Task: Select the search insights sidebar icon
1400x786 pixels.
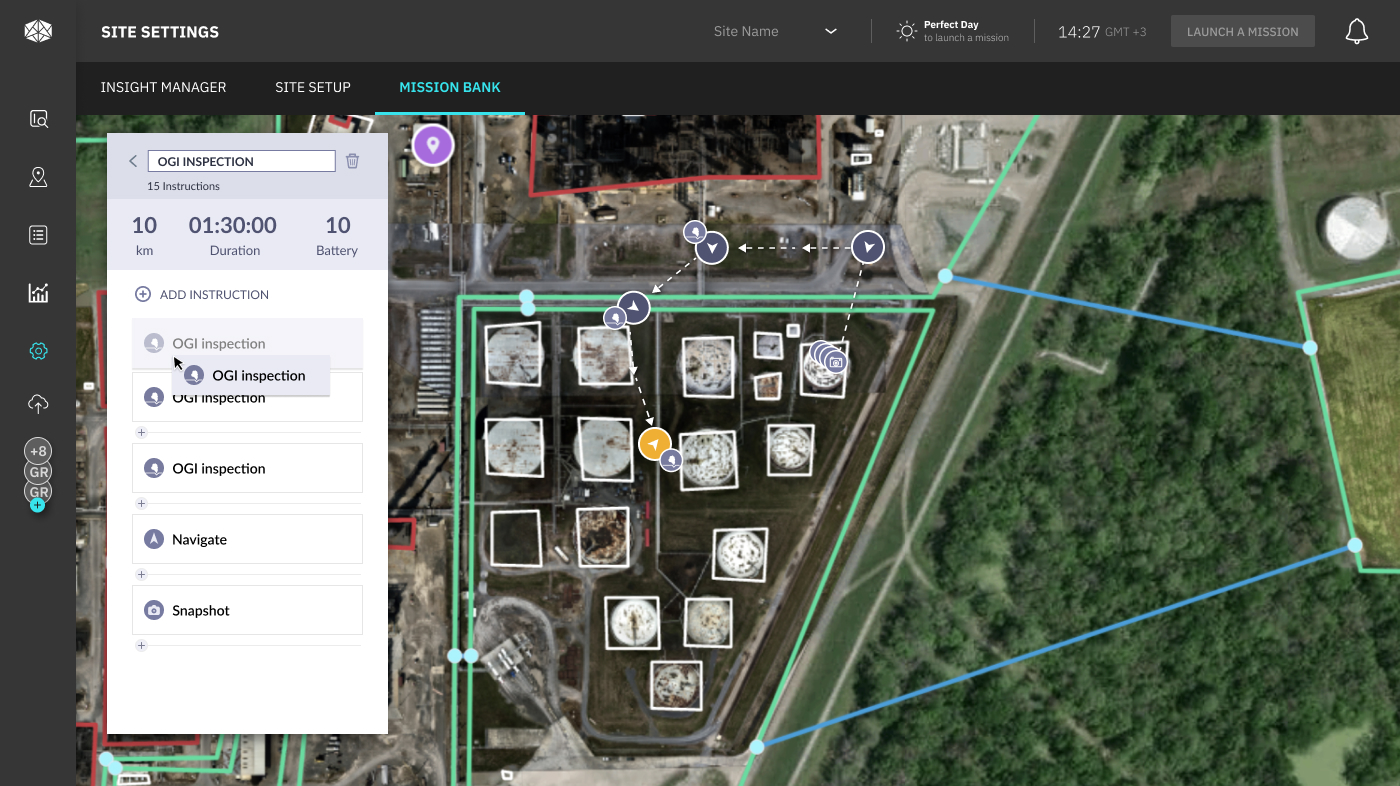Action: point(38,120)
